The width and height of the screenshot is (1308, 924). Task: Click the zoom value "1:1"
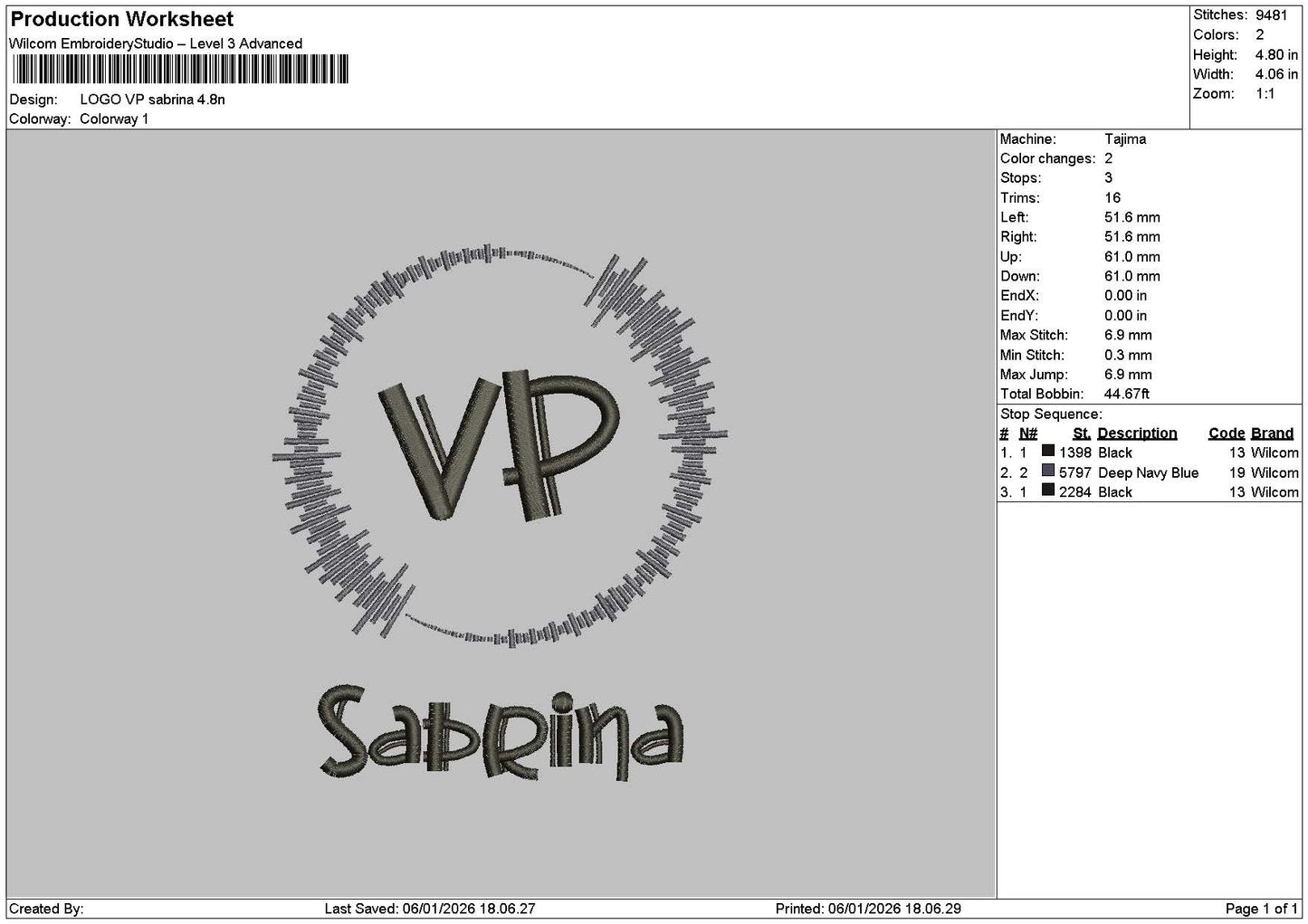tap(1265, 94)
